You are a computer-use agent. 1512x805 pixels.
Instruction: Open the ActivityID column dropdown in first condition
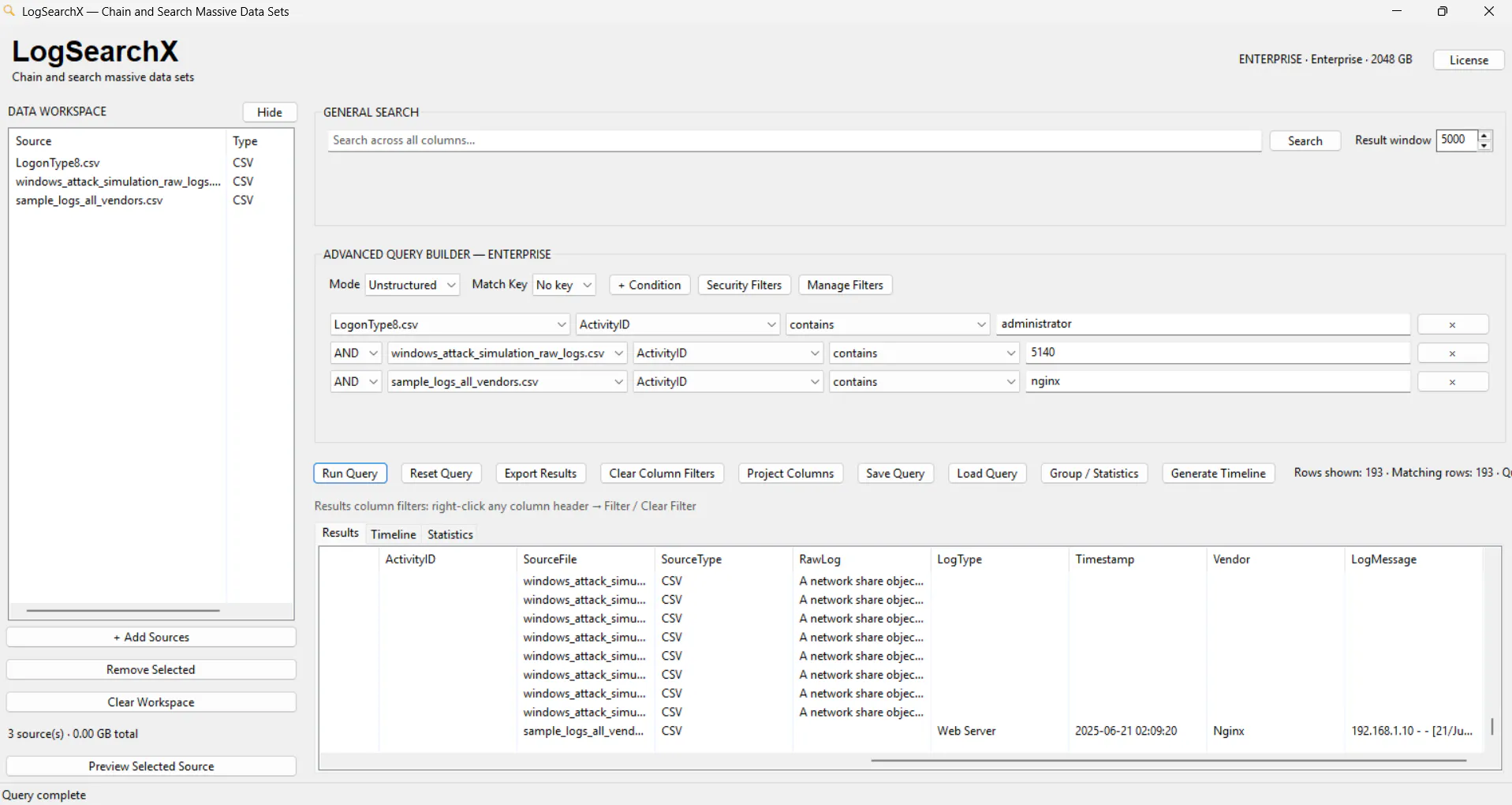pyautogui.click(x=678, y=324)
